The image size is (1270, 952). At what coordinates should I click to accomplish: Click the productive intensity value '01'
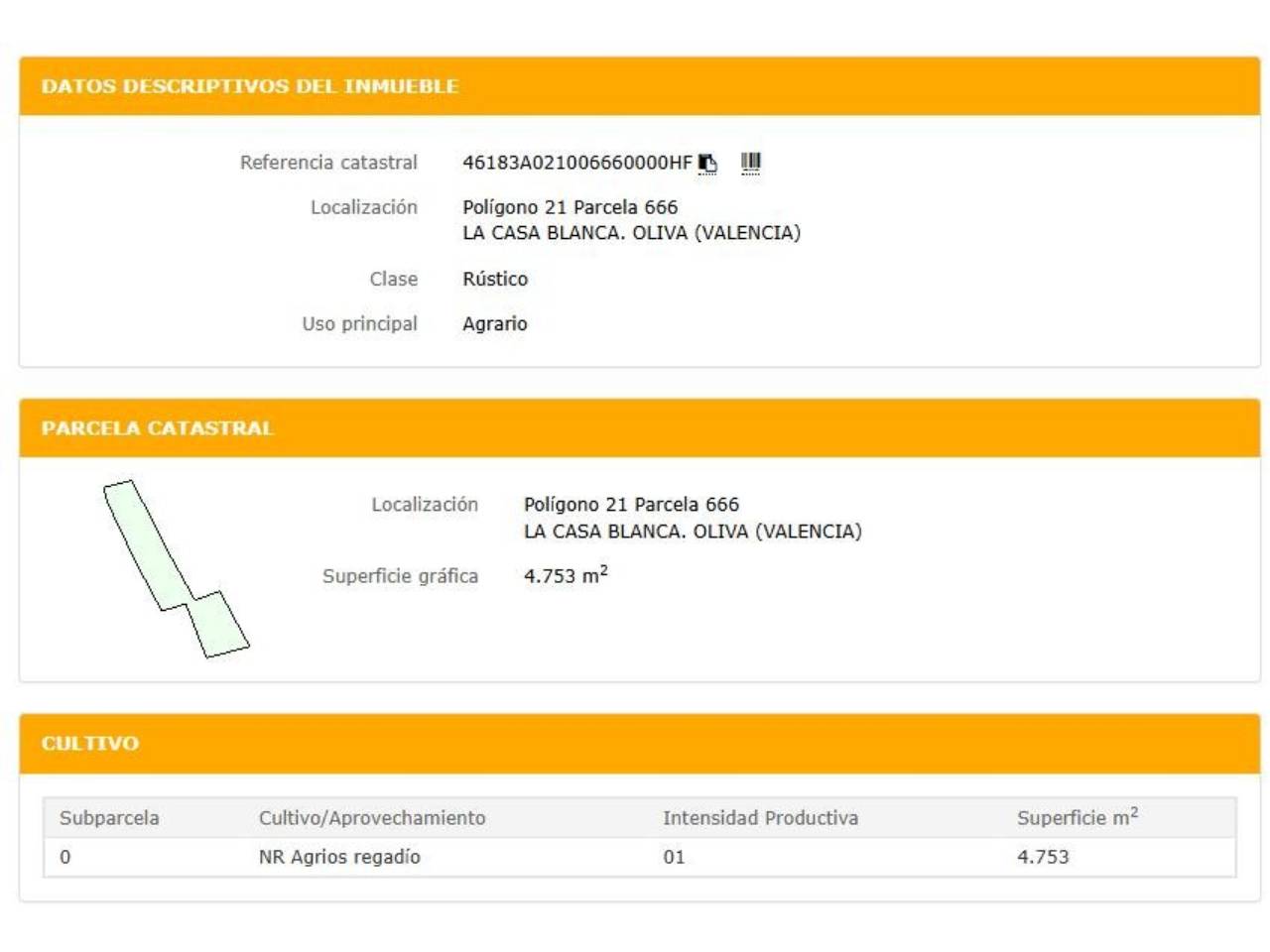(674, 857)
